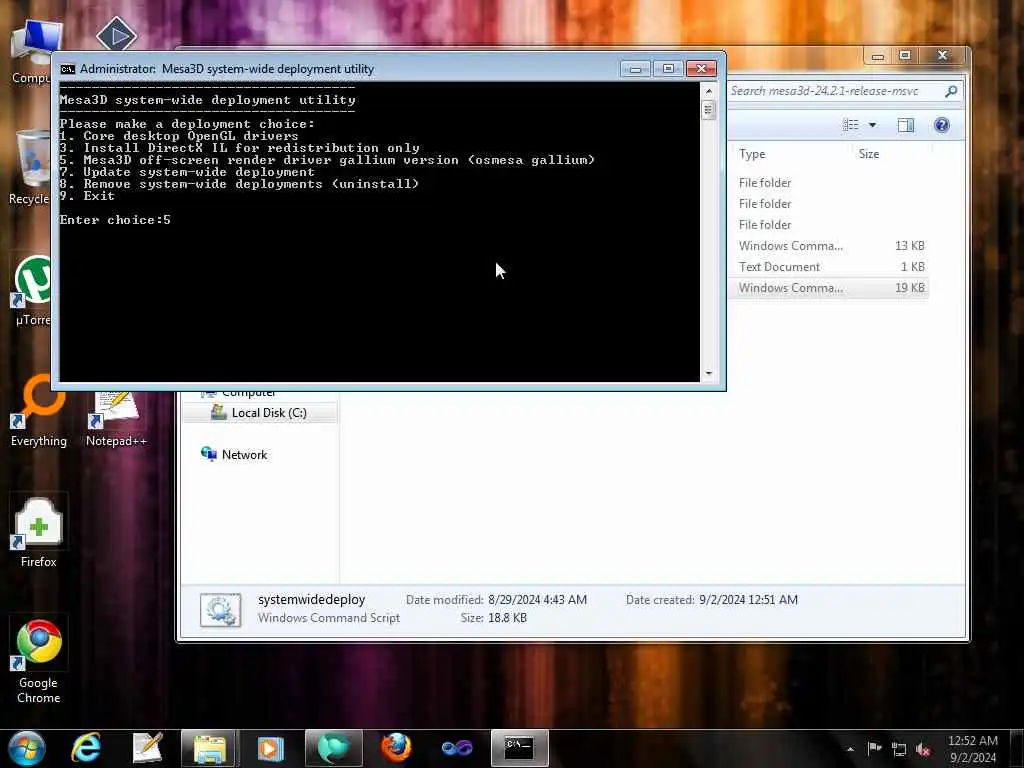The height and width of the screenshot is (768, 1024).
Task: Click Date modified value 8/29/2024 4:43 AM
Action: click(x=537, y=600)
